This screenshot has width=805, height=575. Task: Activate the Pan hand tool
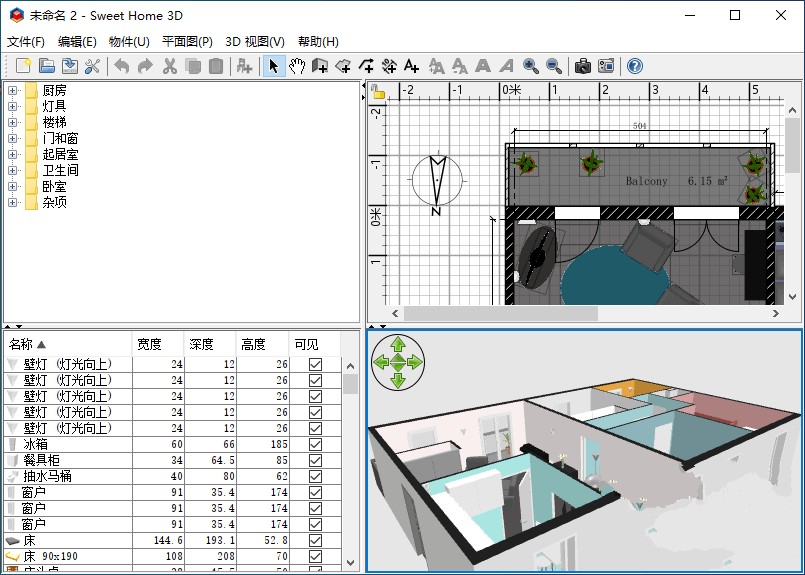pos(297,66)
